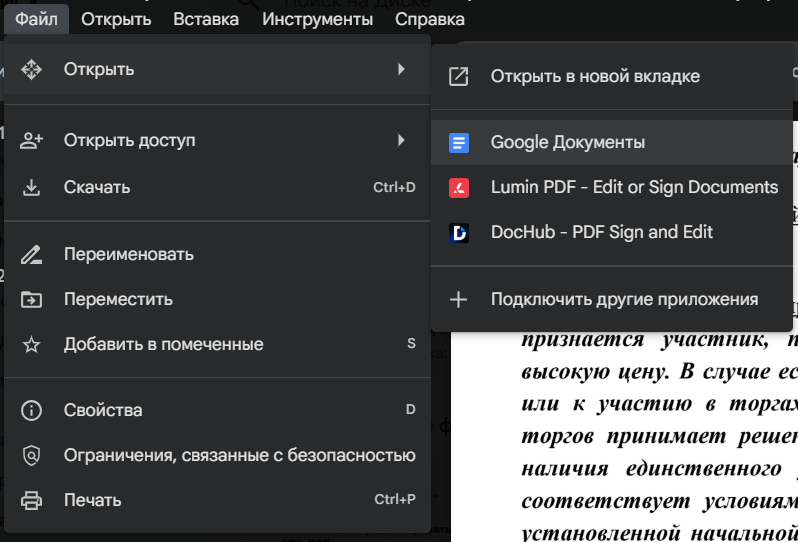Viewport: 798px width, 542px height.
Task: Click the download tray icon
Action: click(32, 187)
